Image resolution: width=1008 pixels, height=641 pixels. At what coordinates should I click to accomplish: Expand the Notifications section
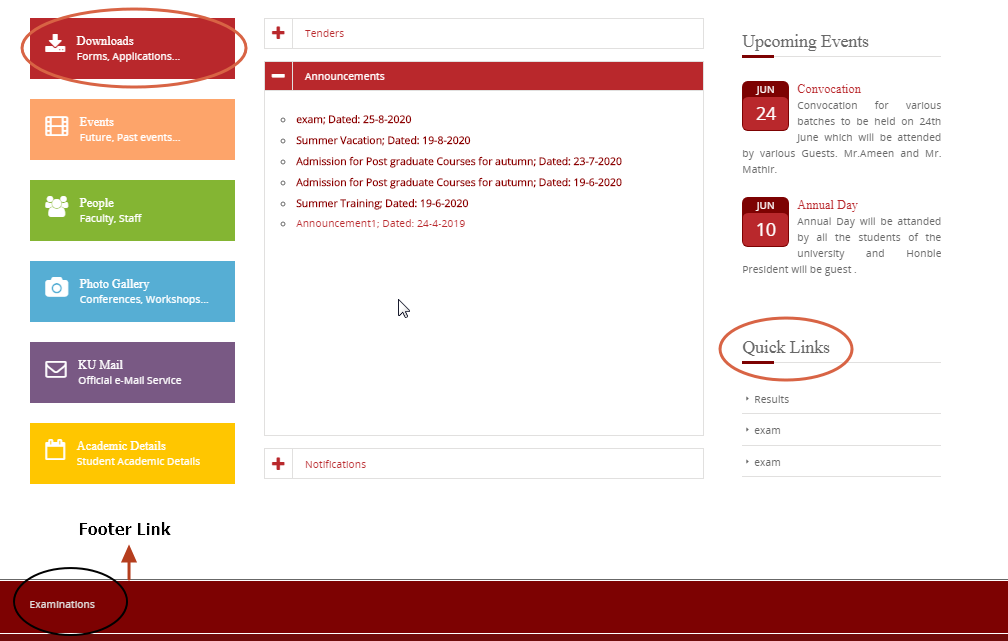coord(278,464)
